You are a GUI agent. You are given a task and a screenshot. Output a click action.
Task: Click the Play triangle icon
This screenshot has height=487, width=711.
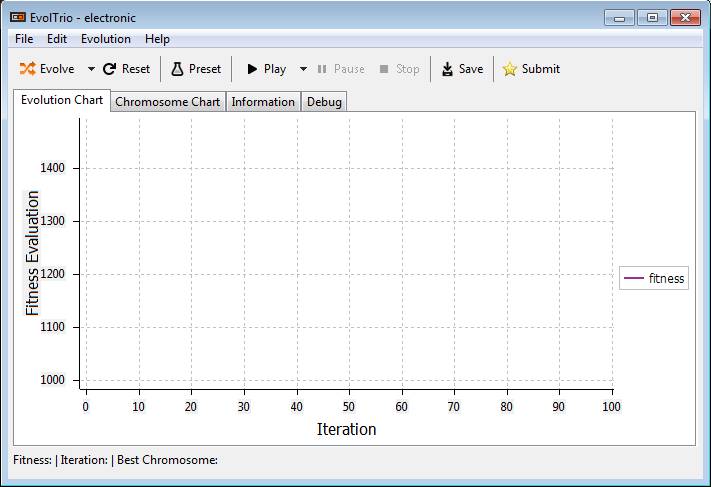pos(252,69)
